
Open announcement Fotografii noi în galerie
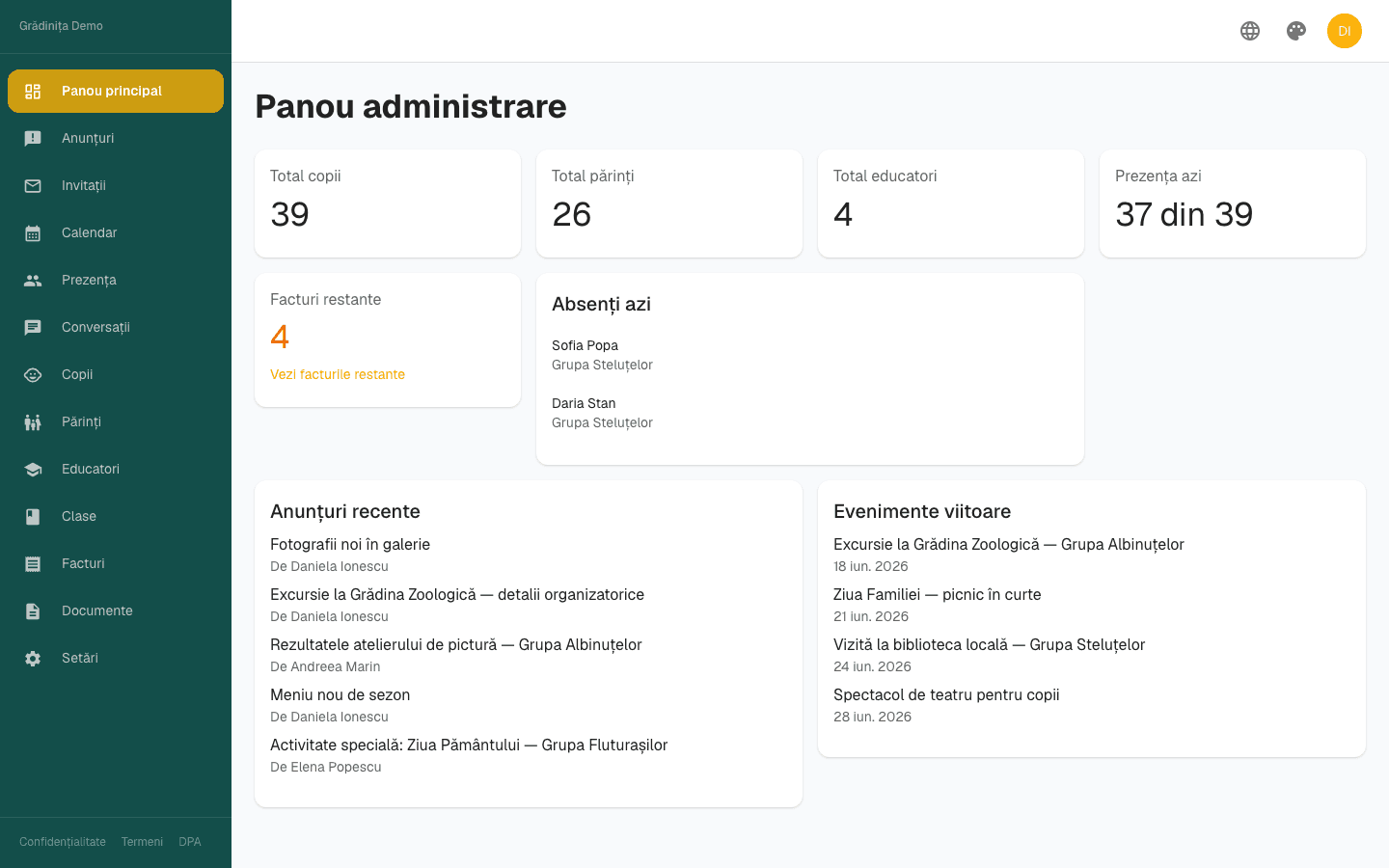tap(350, 544)
